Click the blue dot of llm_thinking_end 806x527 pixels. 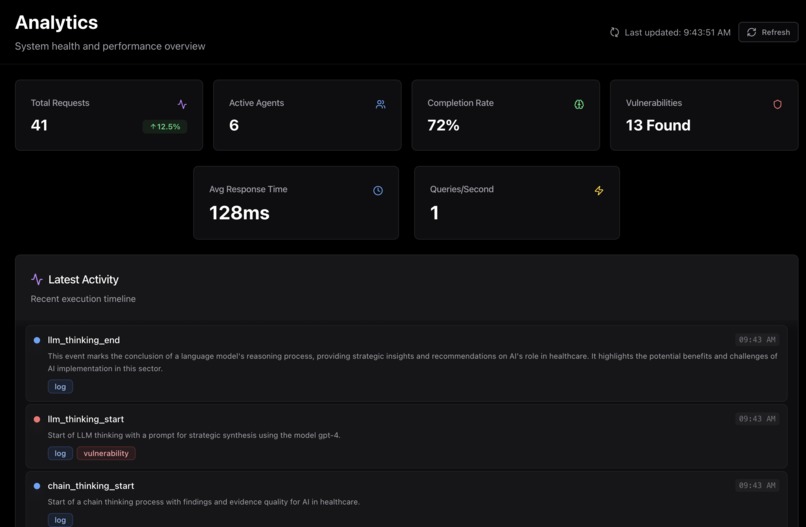tap(37, 340)
